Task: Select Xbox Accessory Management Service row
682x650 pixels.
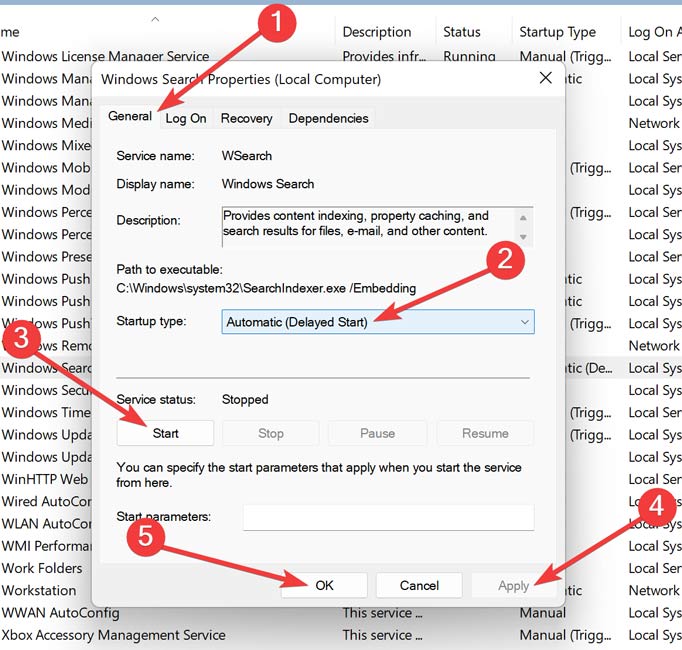Action: (x=113, y=635)
